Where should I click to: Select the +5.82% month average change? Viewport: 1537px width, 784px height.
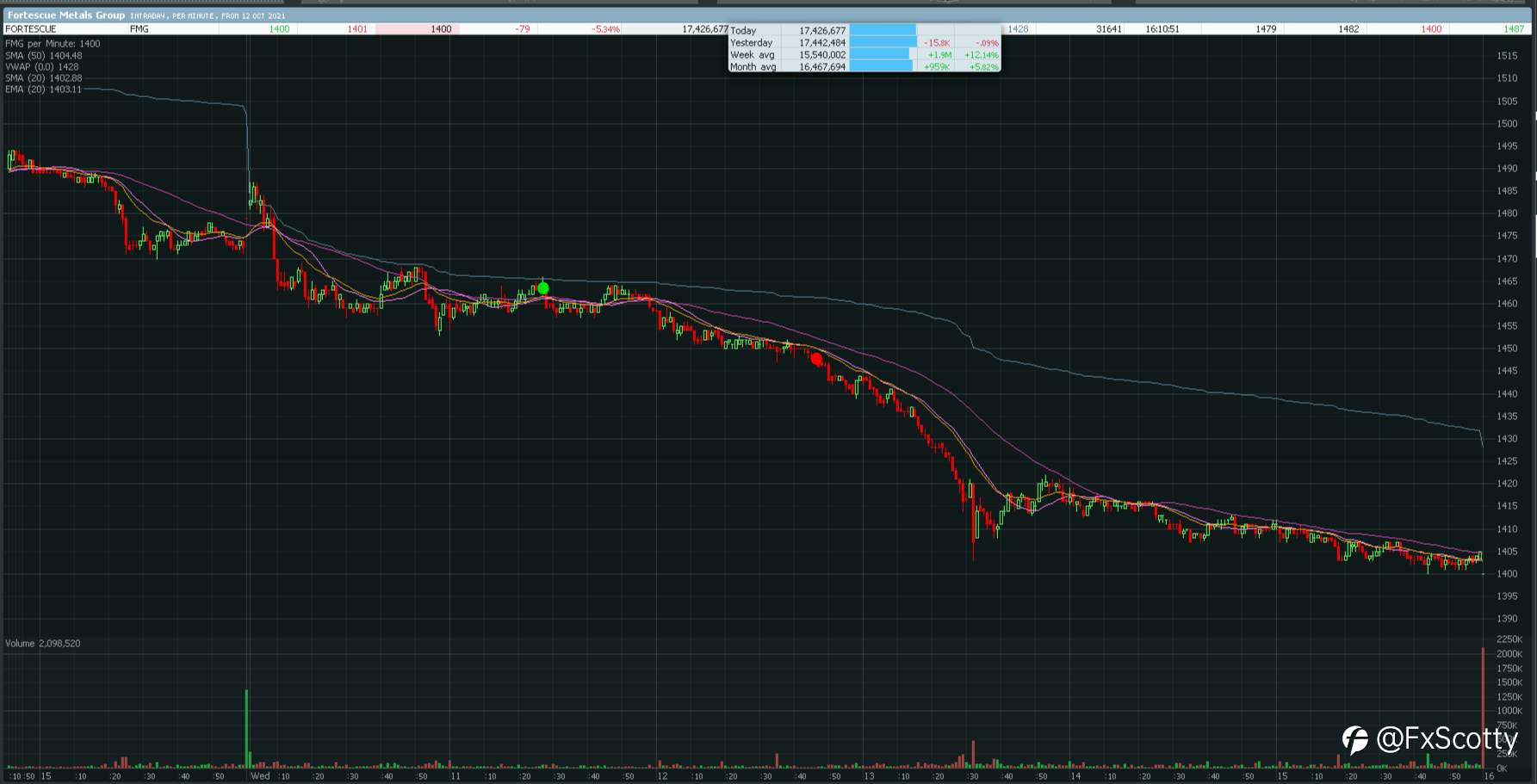[x=984, y=67]
